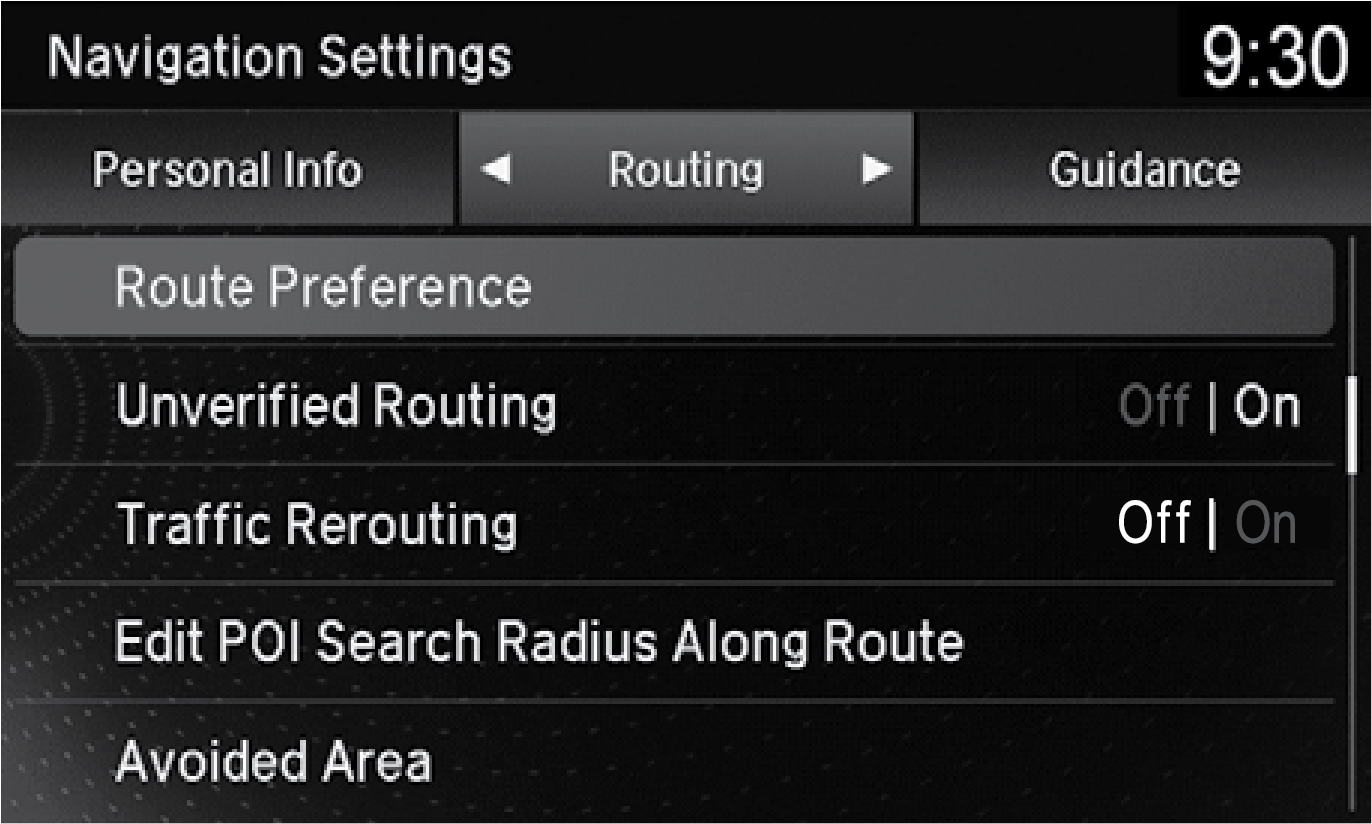The width and height of the screenshot is (1372, 824).
Task: Turn Traffic Rerouting Off
Action: 1154,524
